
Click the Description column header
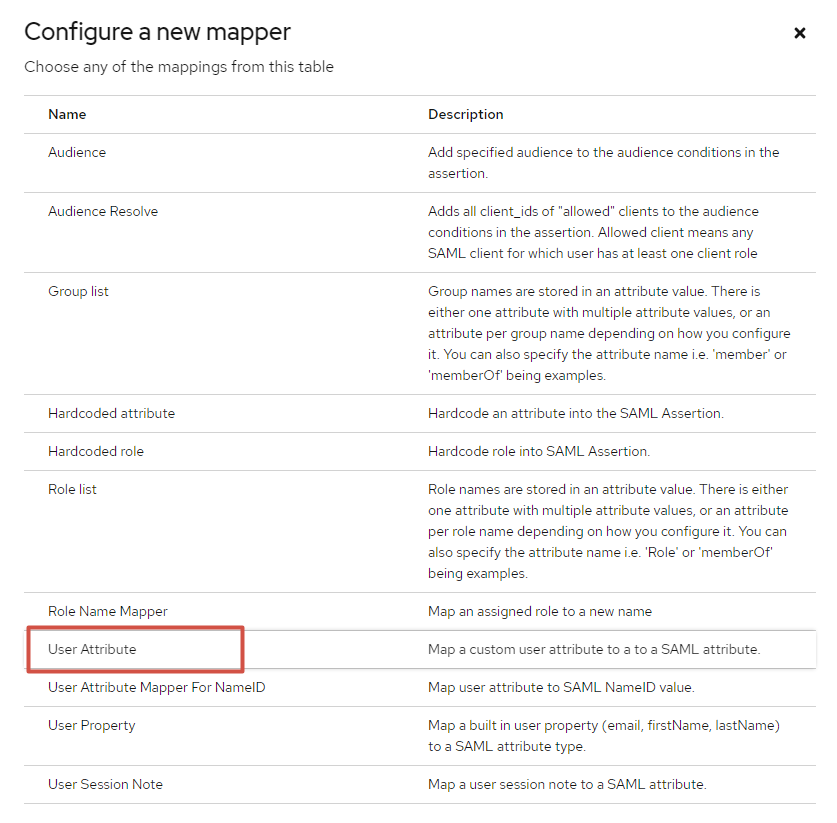(466, 114)
